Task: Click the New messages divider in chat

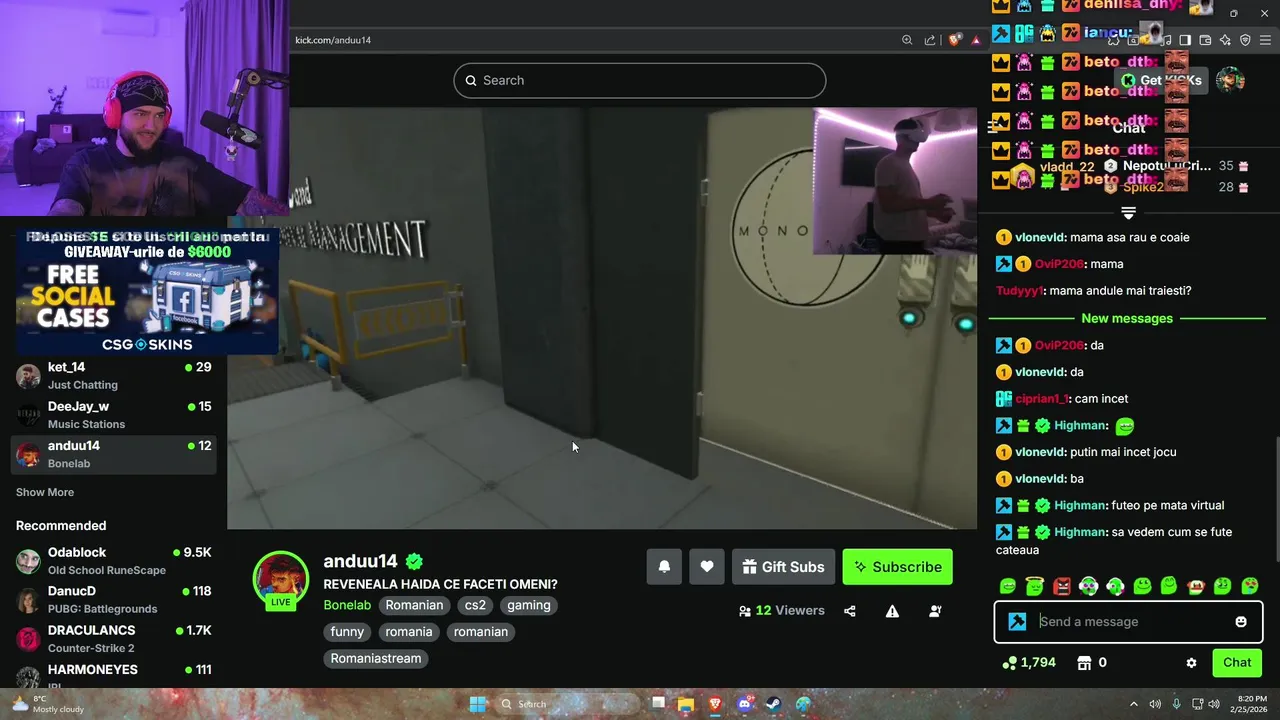Action: coord(1127,318)
